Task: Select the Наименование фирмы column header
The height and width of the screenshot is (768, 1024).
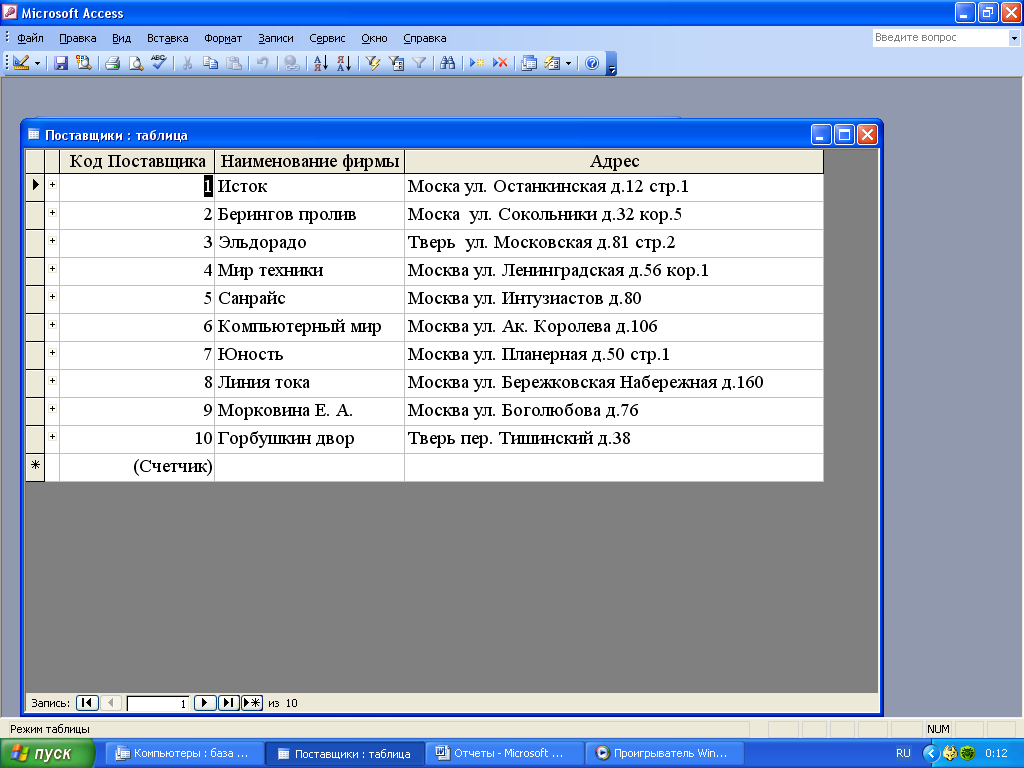Action: (310, 161)
